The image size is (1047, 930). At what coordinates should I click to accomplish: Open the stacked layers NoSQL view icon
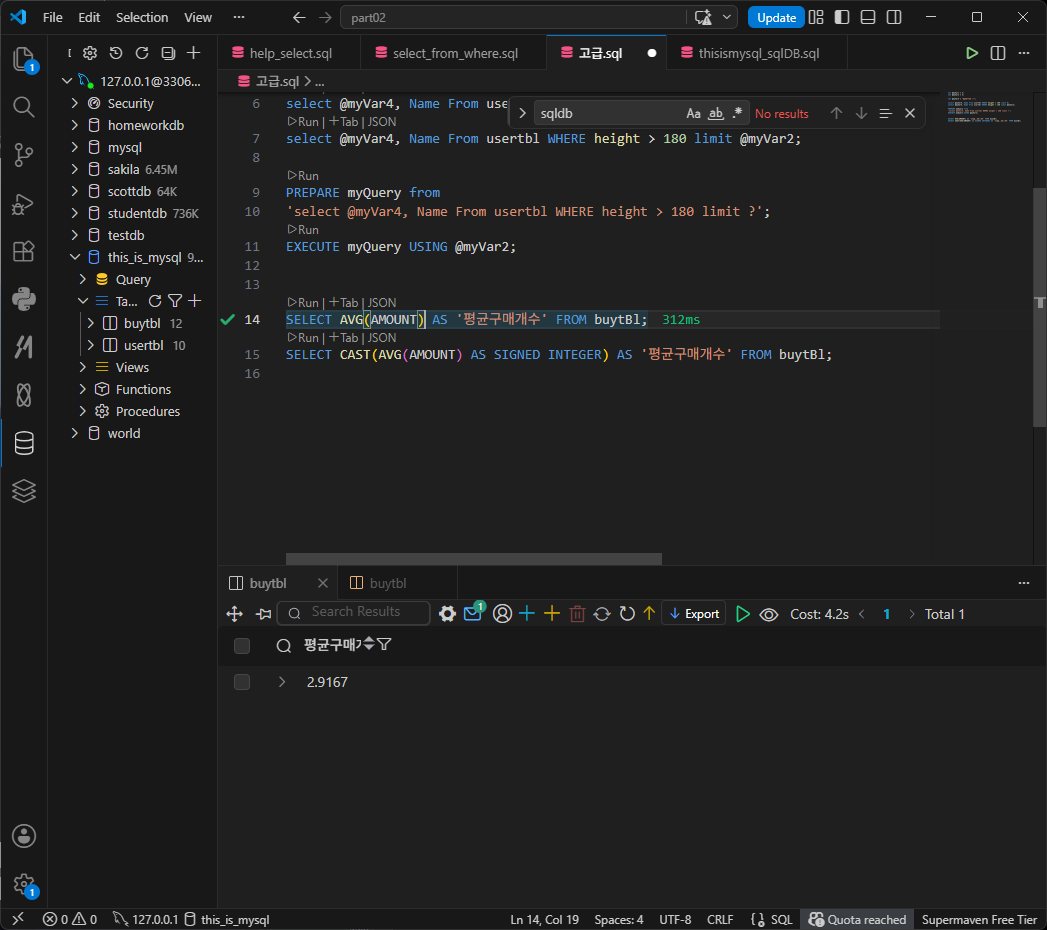(x=24, y=491)
